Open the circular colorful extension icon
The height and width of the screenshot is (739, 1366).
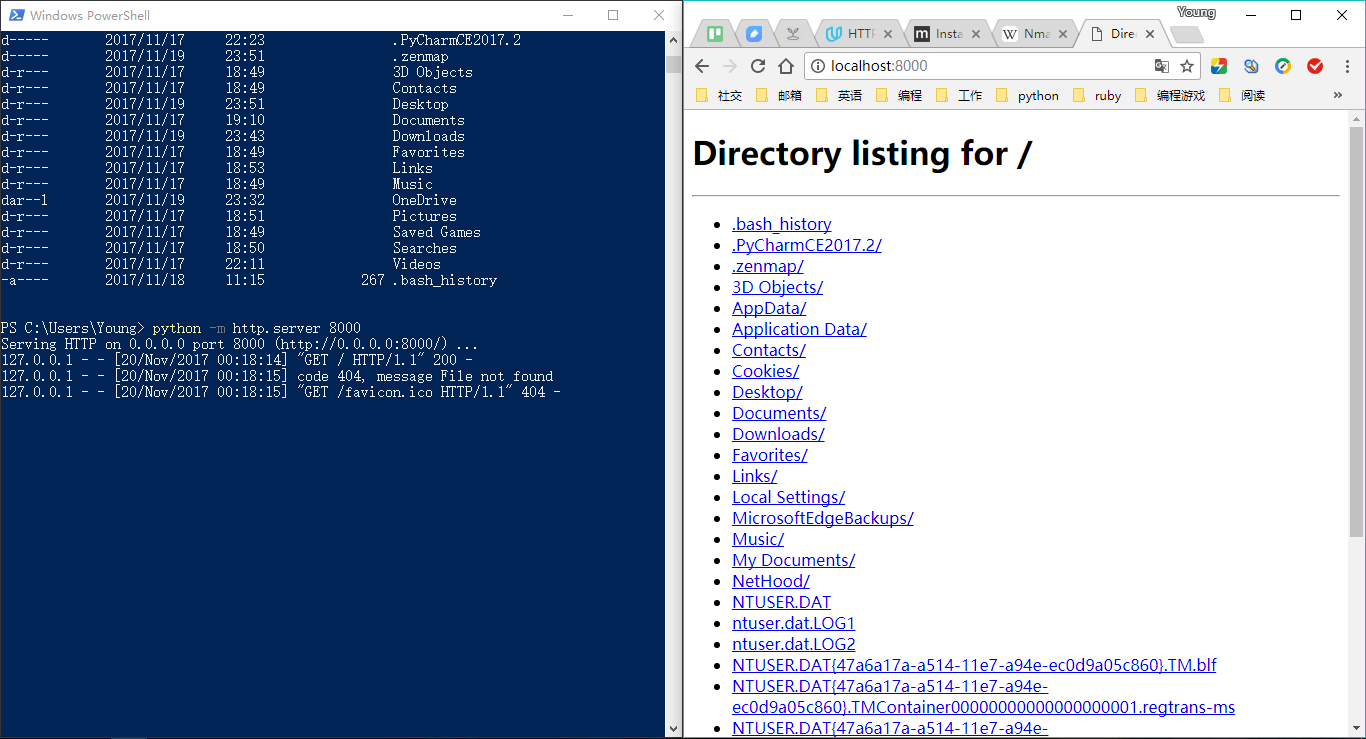(x=1283, y=66)
